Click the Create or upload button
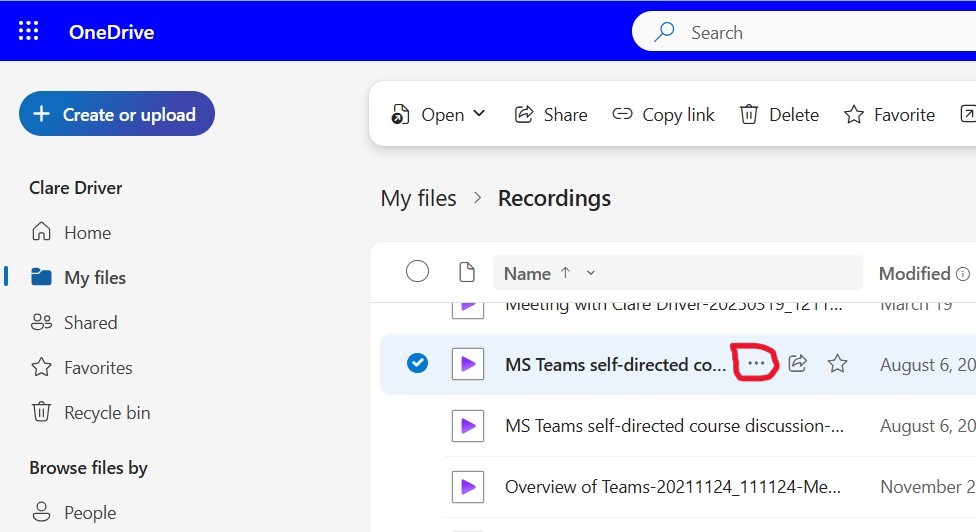Viewport: 976px width, 532px height. tap(117, 114)
